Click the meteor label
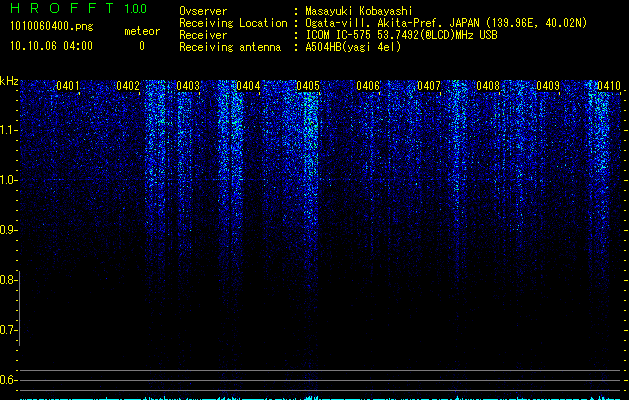The image size is (629, 400). [142, 31]
